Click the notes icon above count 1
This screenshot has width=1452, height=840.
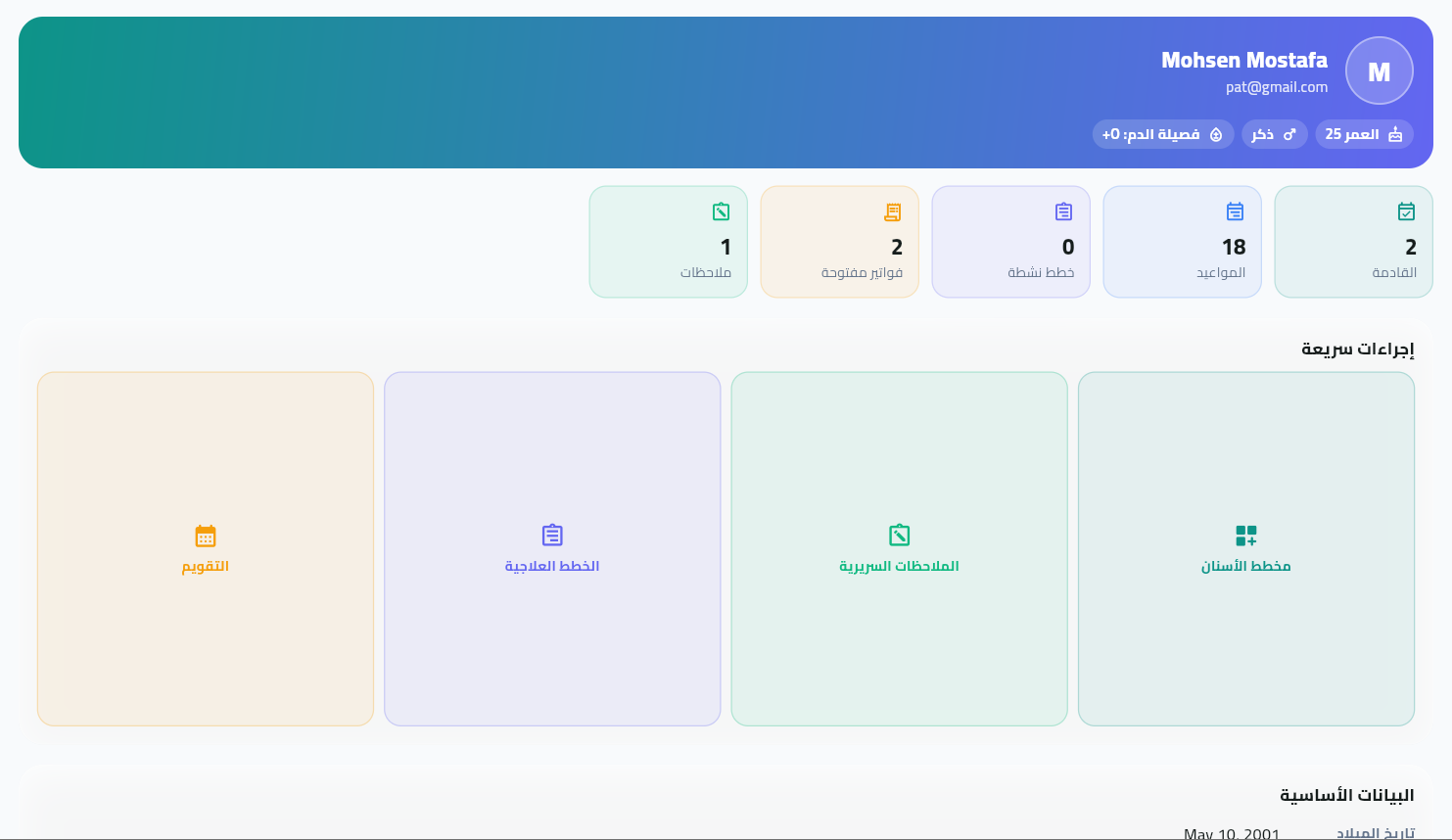(x=721, y=211)
